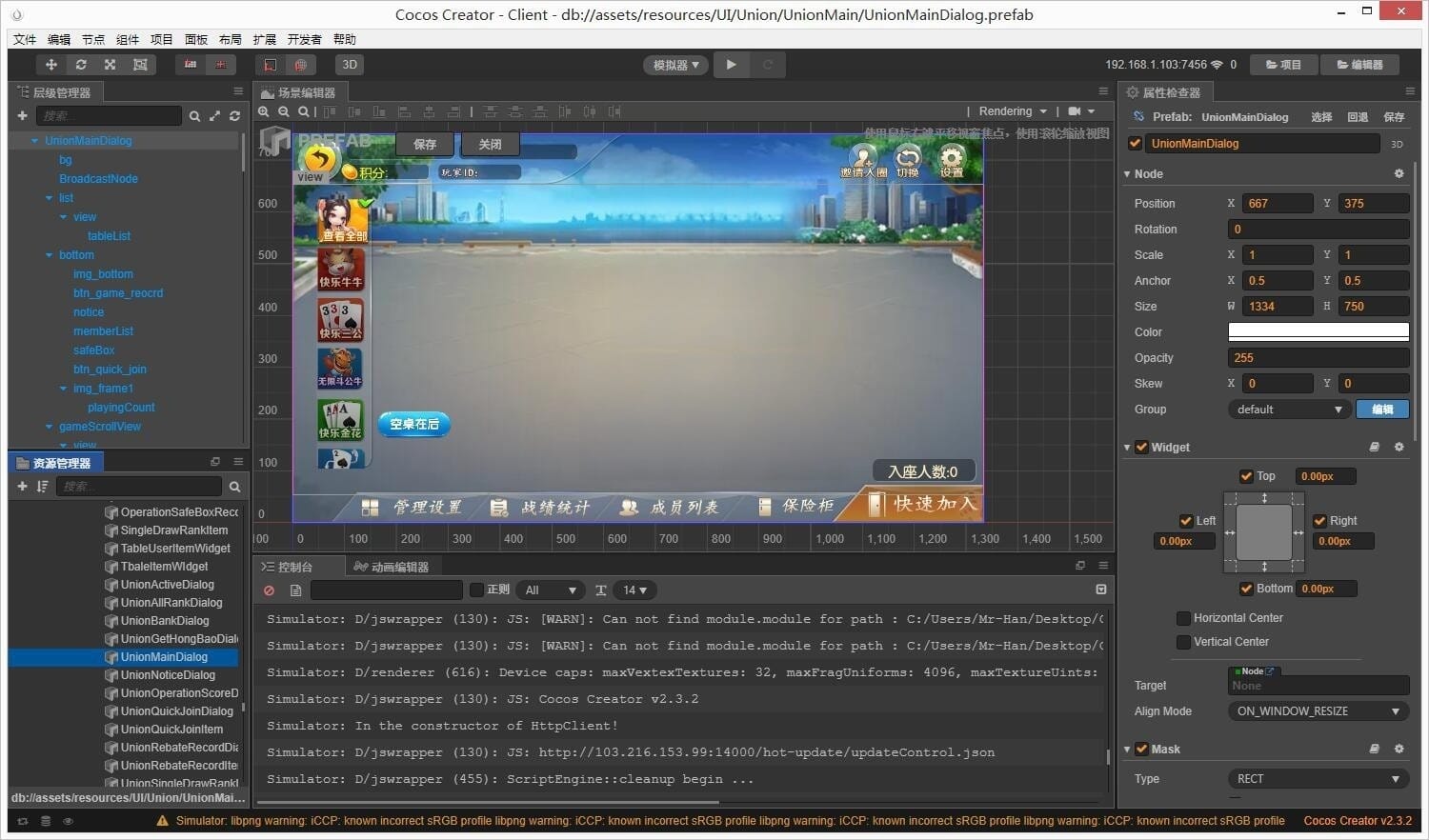Click the prefab 回退 revert link
The width and height of the screenshot is (1429, 840).
[x=1358, y=117]
